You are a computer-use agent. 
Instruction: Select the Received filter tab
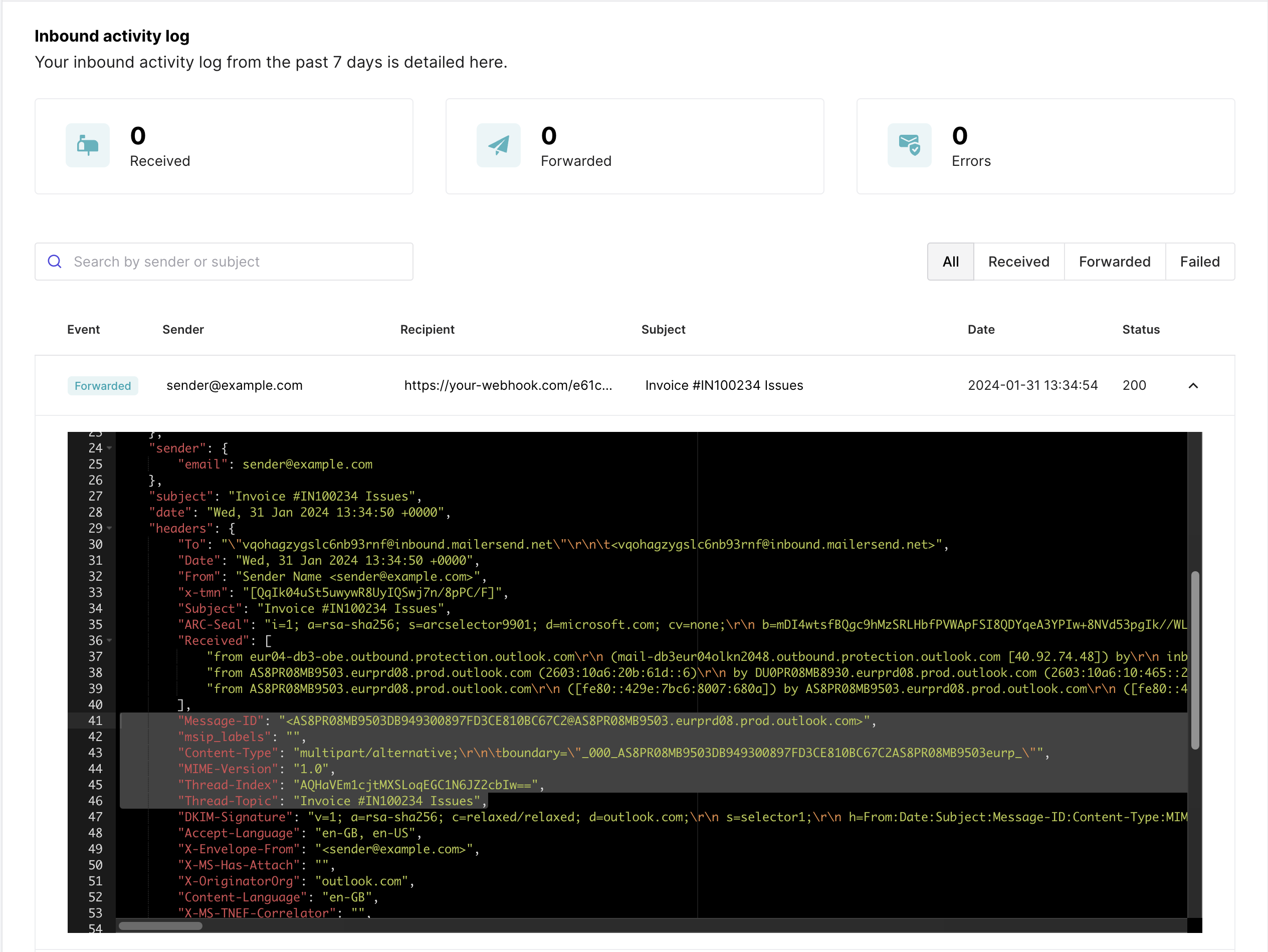coord(1018,262)
